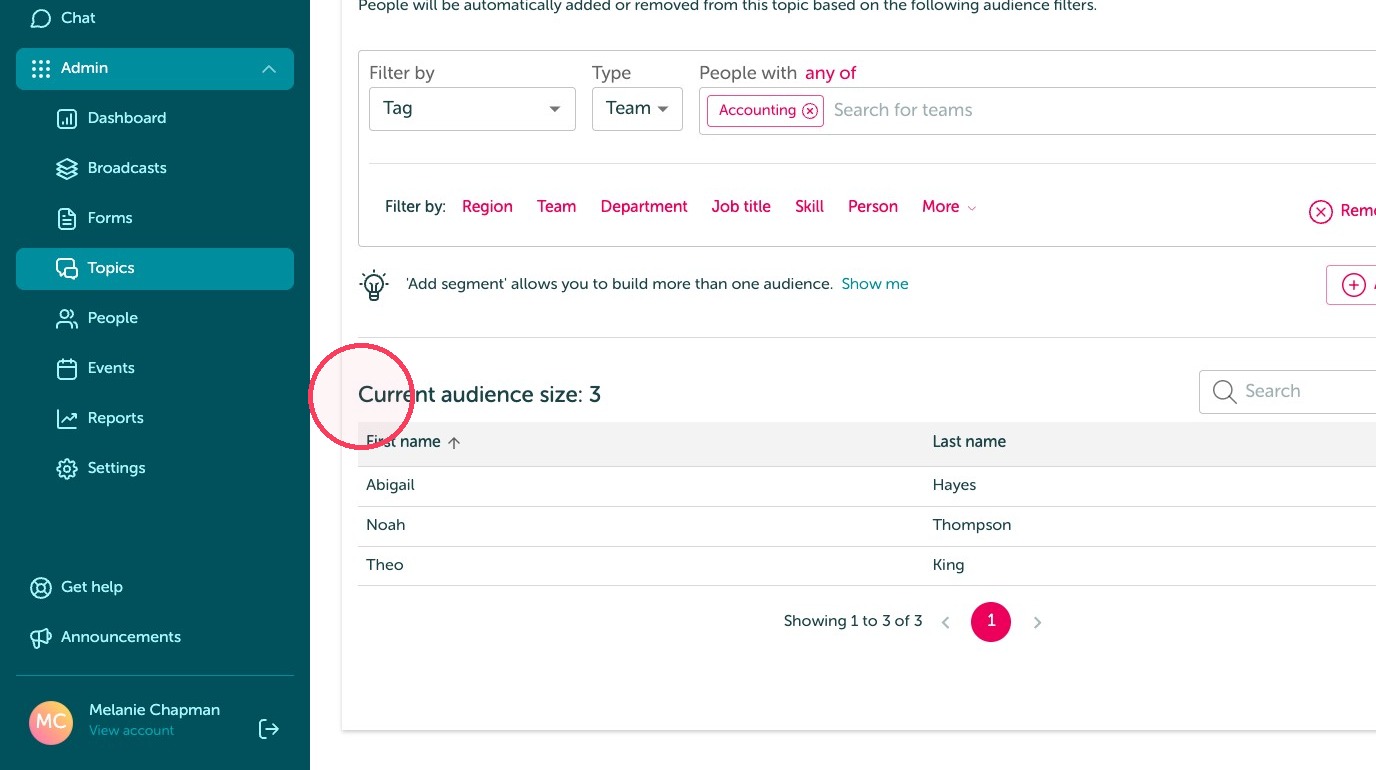
Task: Click the audience search magnifier icon
Action: [x=1224, y=392]
